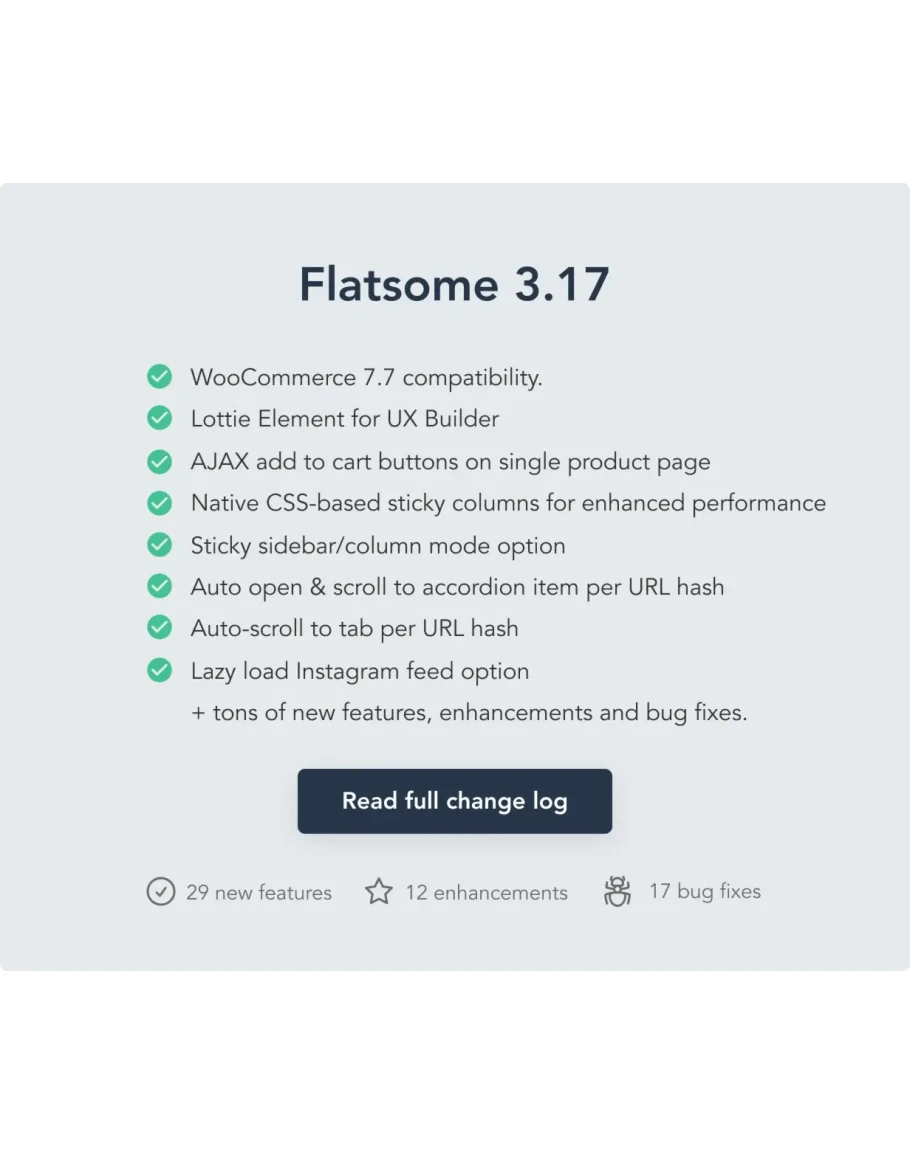Image resolution: width=910 pixels, height=1155 pixels.
Task: Click checkmark beside Auto open & scroll accordion
Action: tap(159, 586)
